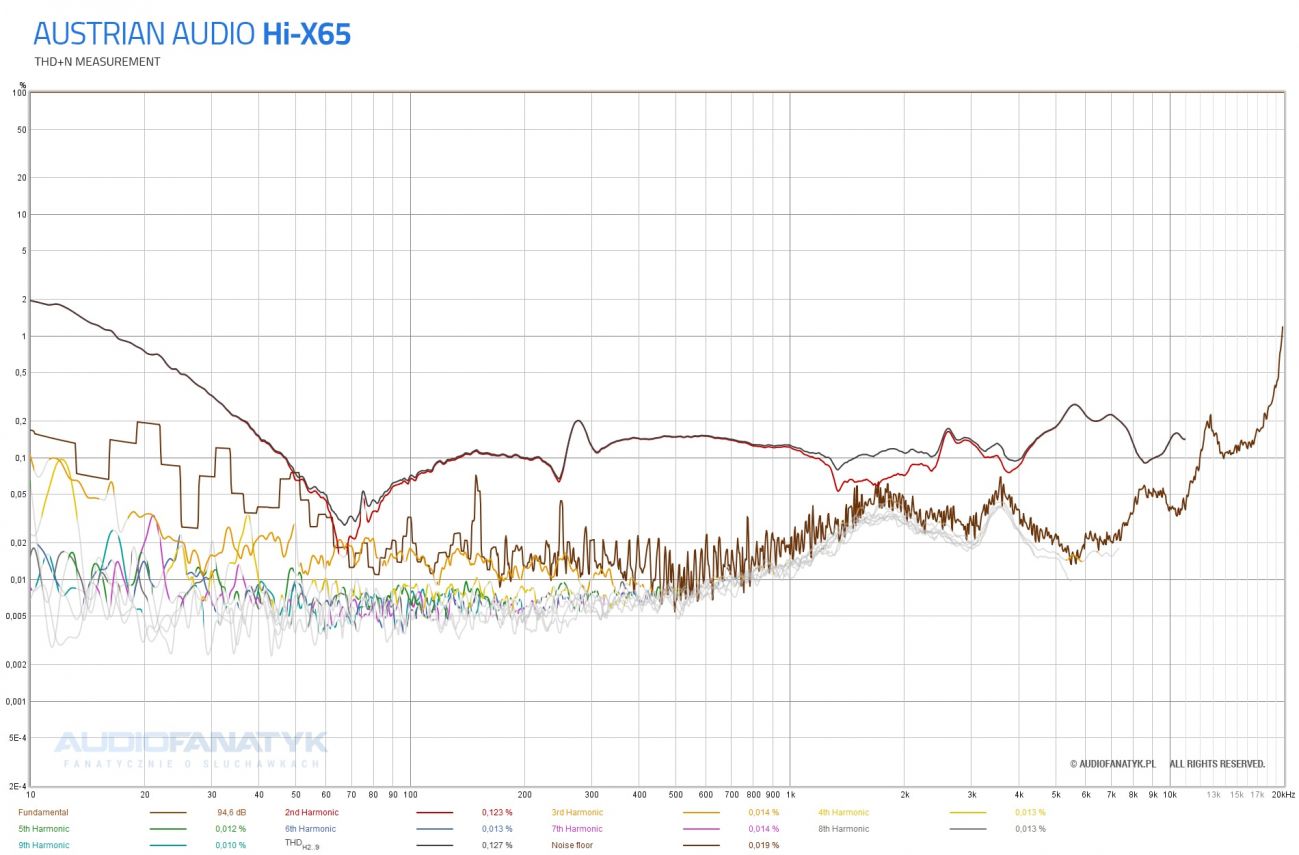
Task: Click the 'ALL RIGHTS RESERVED.' text
Action: [x=1217, y=764]
